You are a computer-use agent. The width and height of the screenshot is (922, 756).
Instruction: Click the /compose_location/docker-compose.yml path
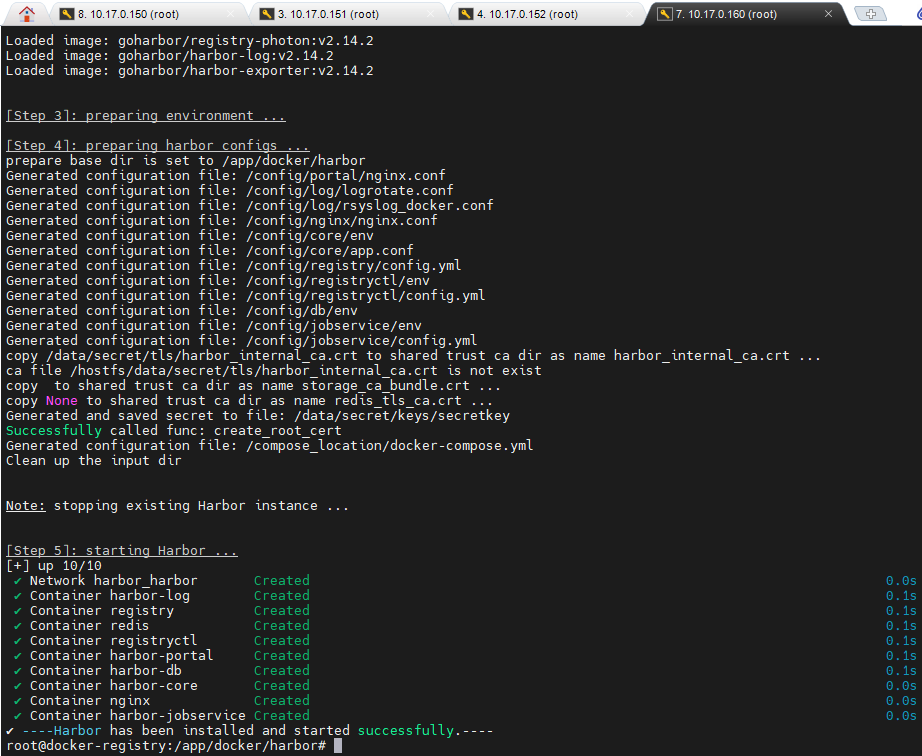coord(390,446)
